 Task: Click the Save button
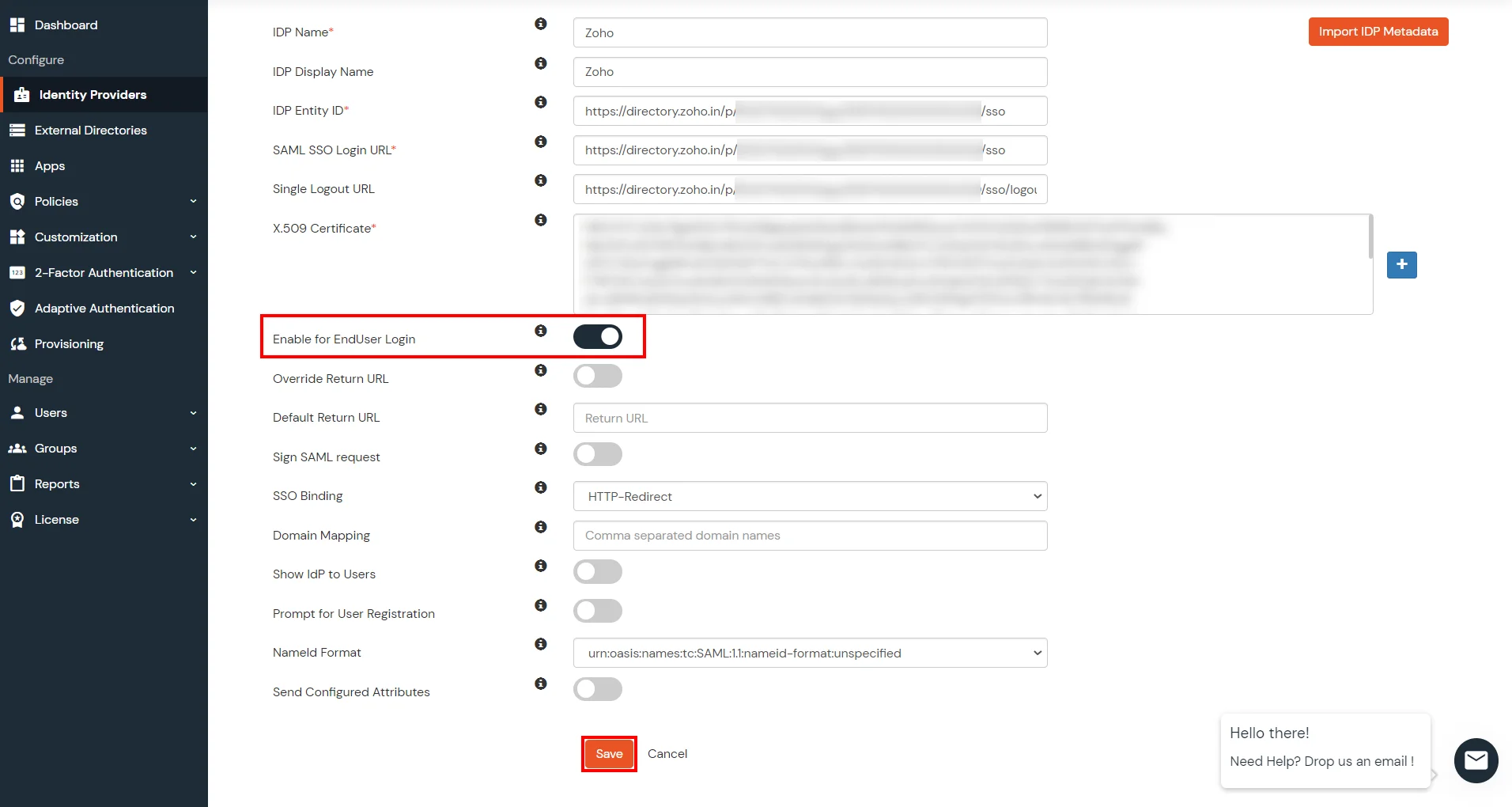pos(609,754)
